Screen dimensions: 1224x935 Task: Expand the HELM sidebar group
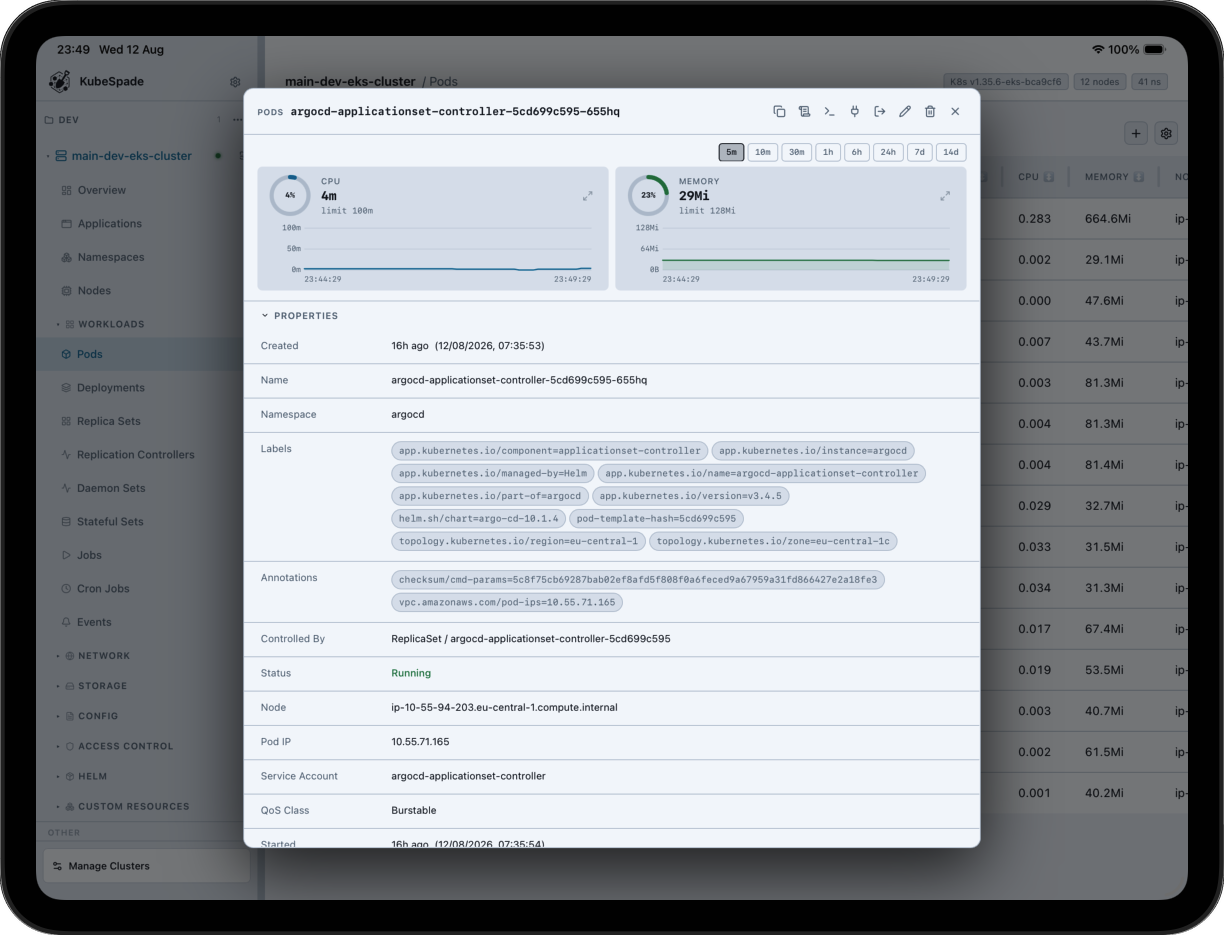coord(83,776)
